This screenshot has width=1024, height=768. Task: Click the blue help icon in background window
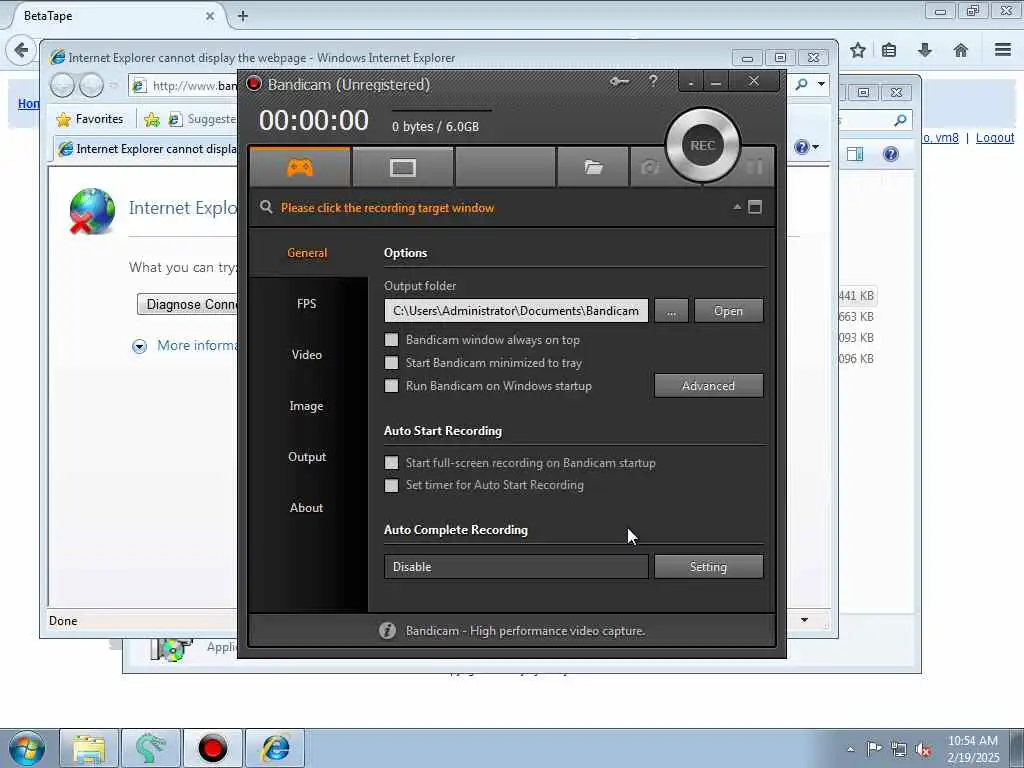(x=891, y=154)
